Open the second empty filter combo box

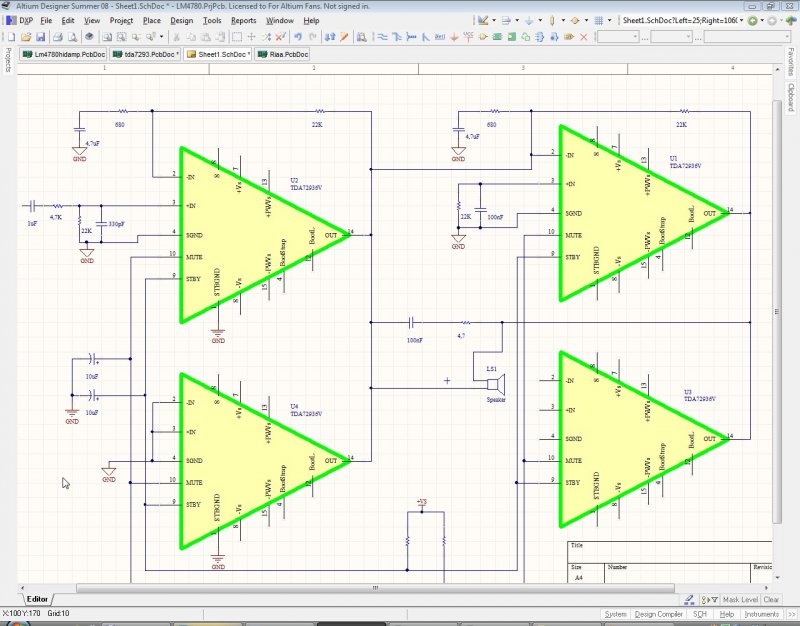(671, 37)
